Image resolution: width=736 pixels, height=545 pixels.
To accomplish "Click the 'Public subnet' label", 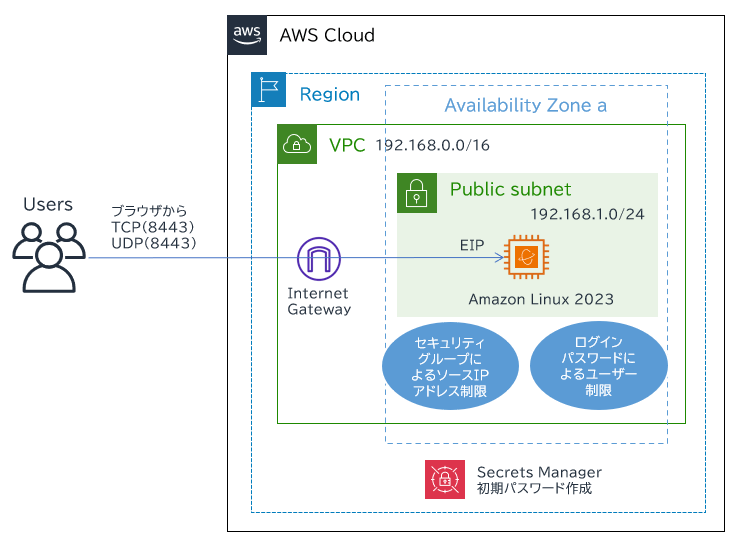I will [511, 189].
